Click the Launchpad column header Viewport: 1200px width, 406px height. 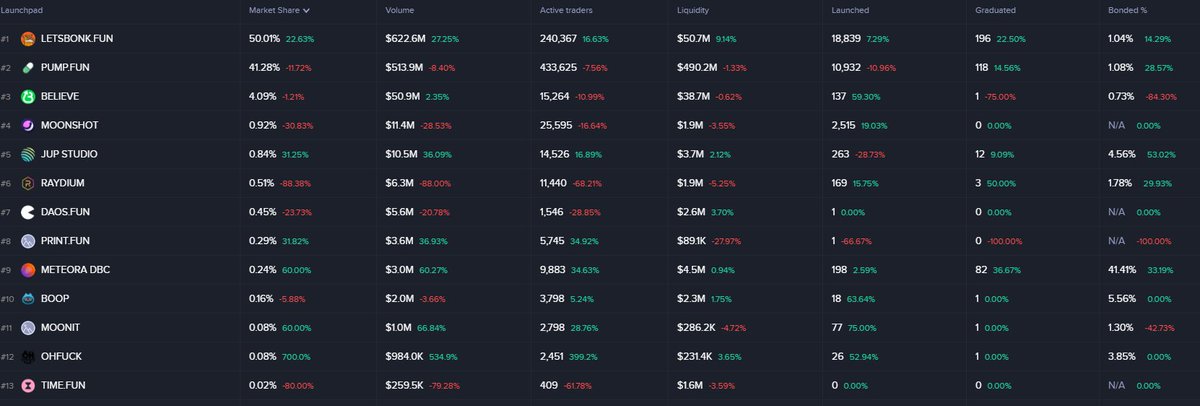click(x=20, y=11)
